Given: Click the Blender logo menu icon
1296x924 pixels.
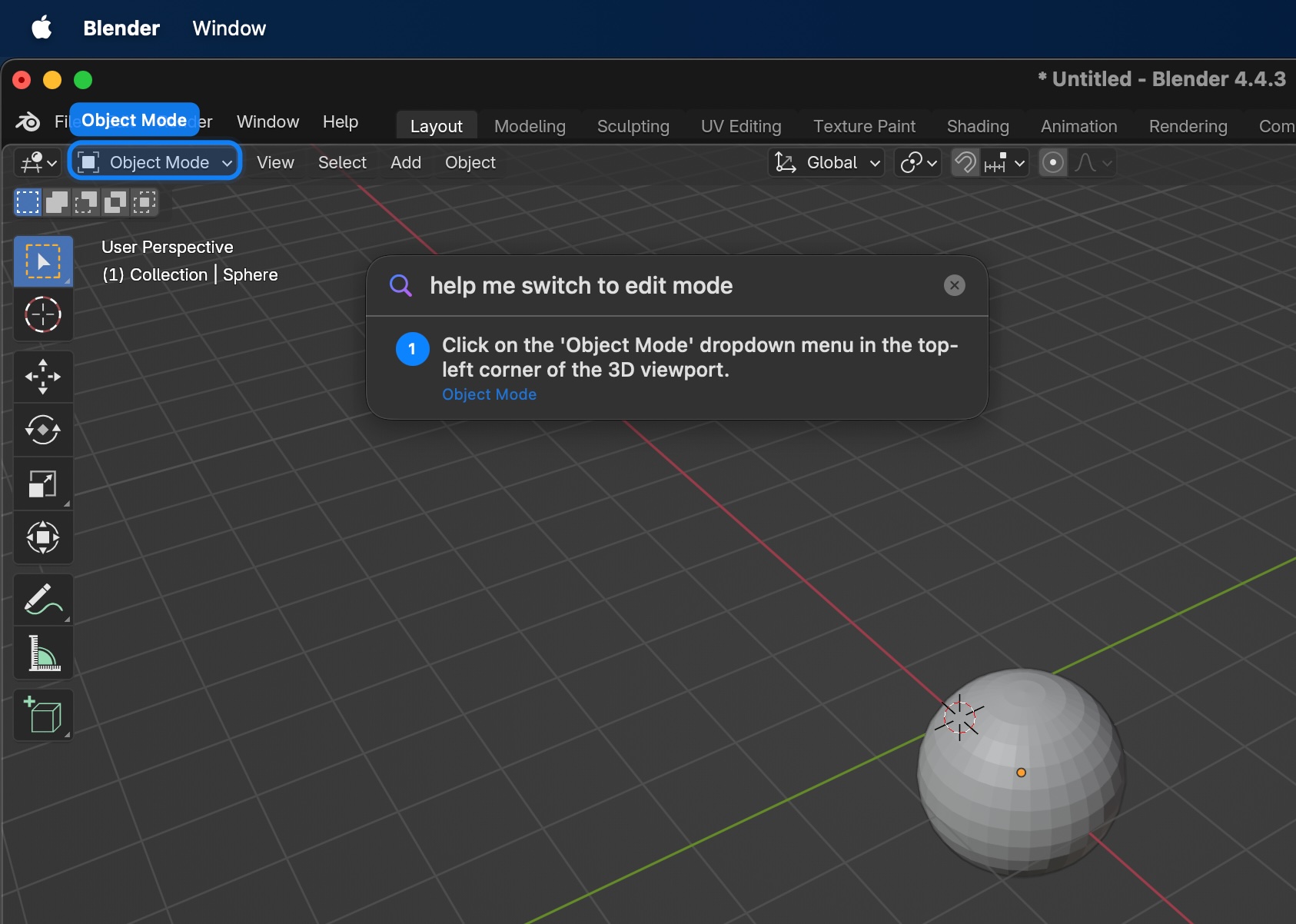Looking at the screenshot, I should pyautogui.click(x=28, y=121).
